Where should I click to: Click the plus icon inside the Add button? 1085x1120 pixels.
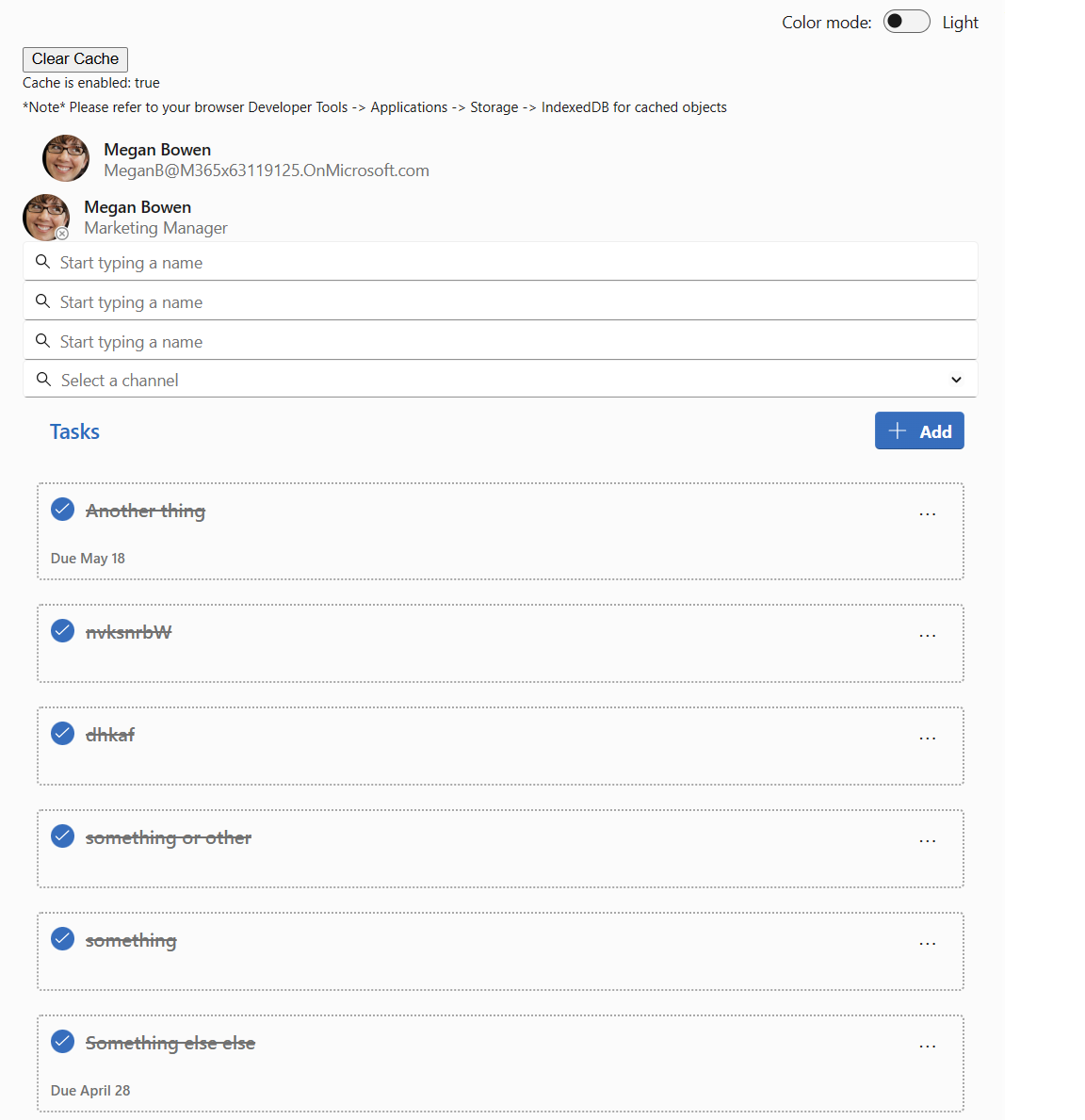click(x=899, y=430)
